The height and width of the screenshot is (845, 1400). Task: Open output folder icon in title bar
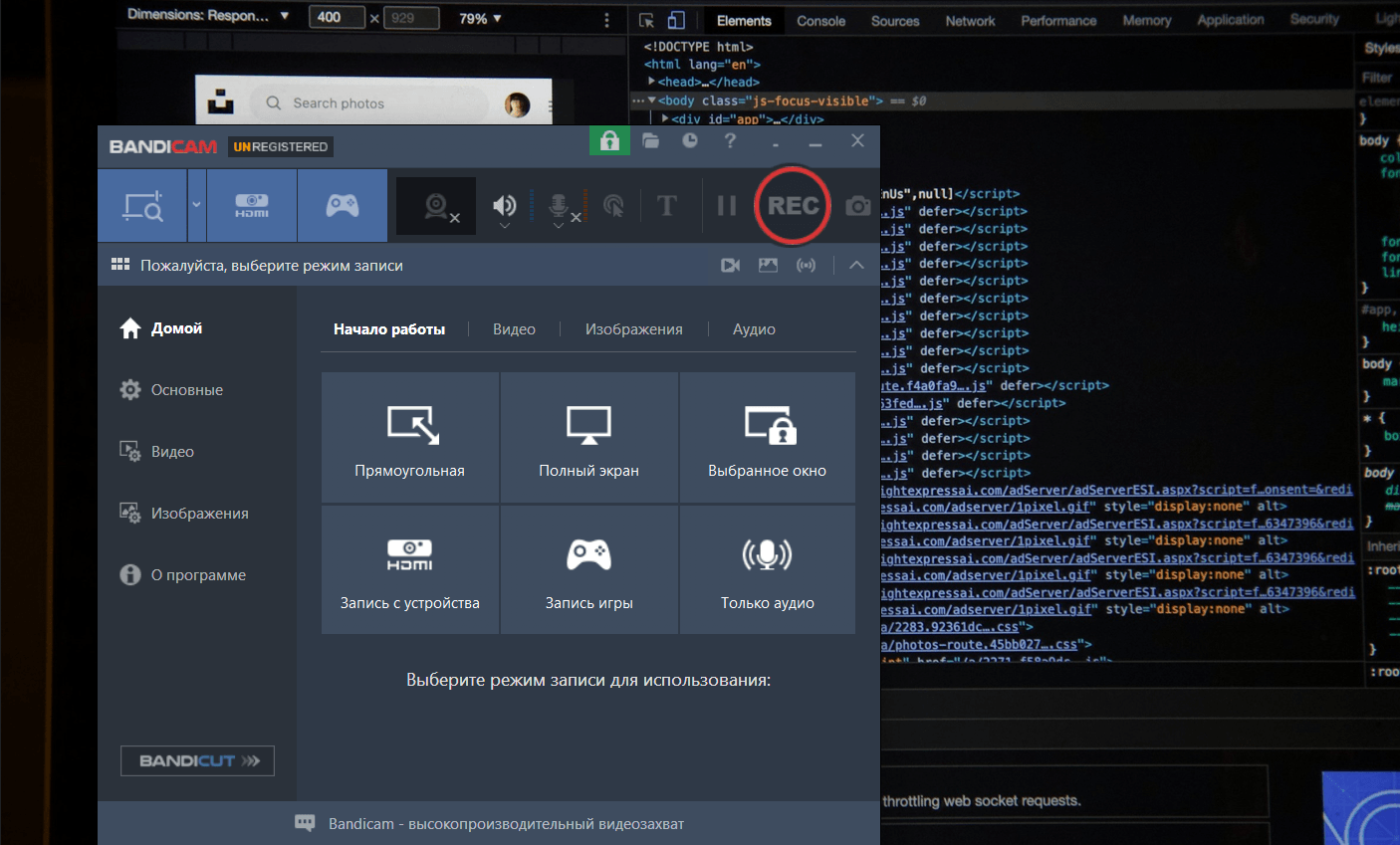[x=651, y=140]
